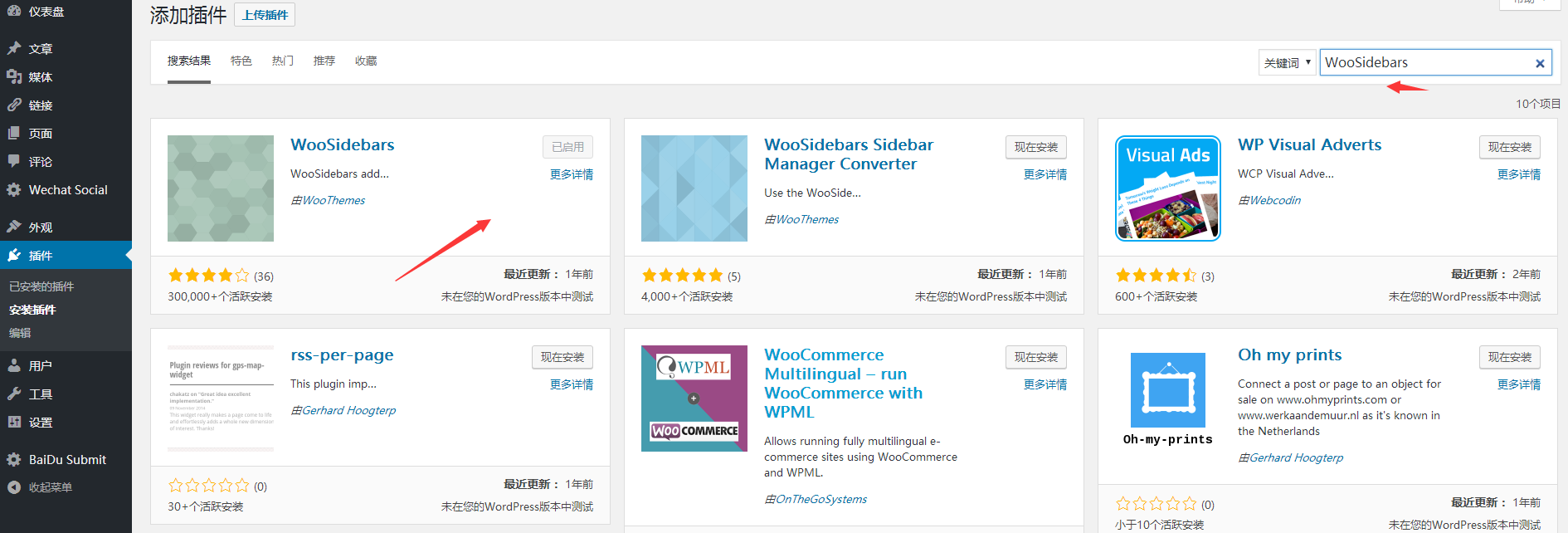This screenshot has height=533, width=1568.
Task: Click the pushpin icon beside 文章
Action: pyautogui.click(x=14, y=48)
